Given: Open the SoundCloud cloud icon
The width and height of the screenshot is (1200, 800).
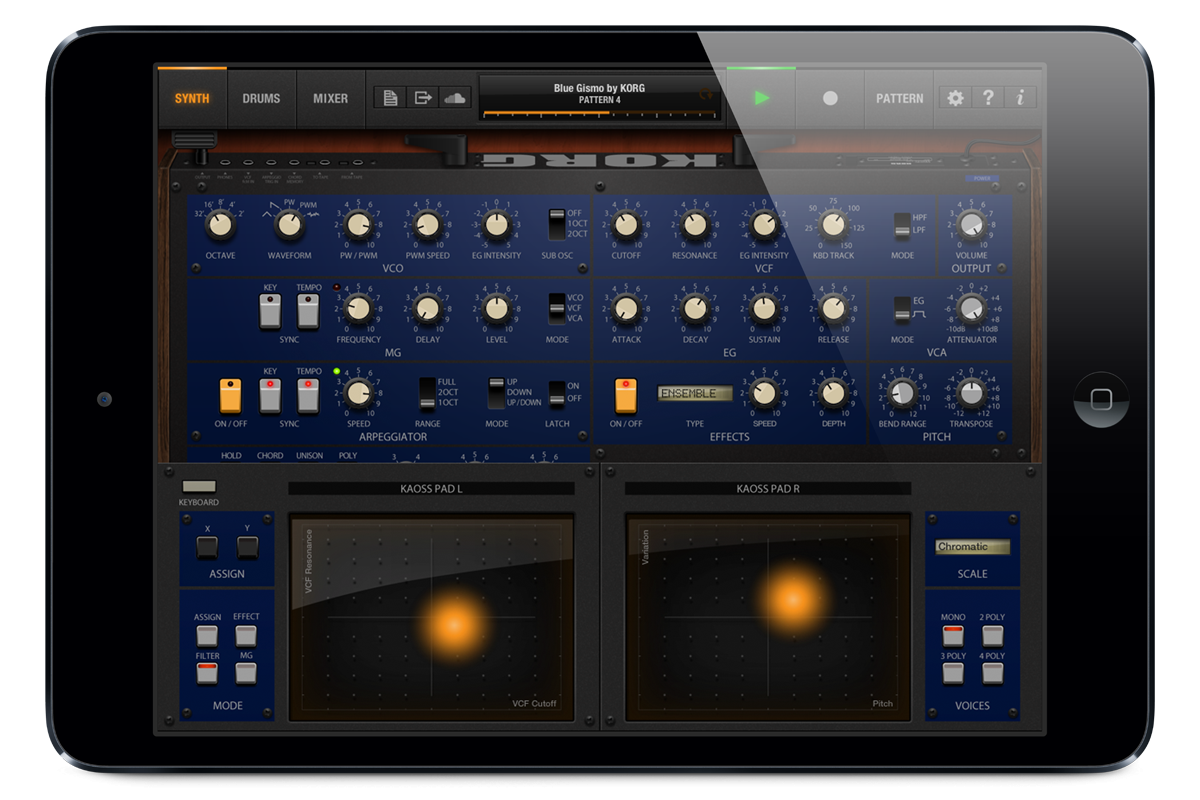Looking at the screenshot, I should [455, 98].
